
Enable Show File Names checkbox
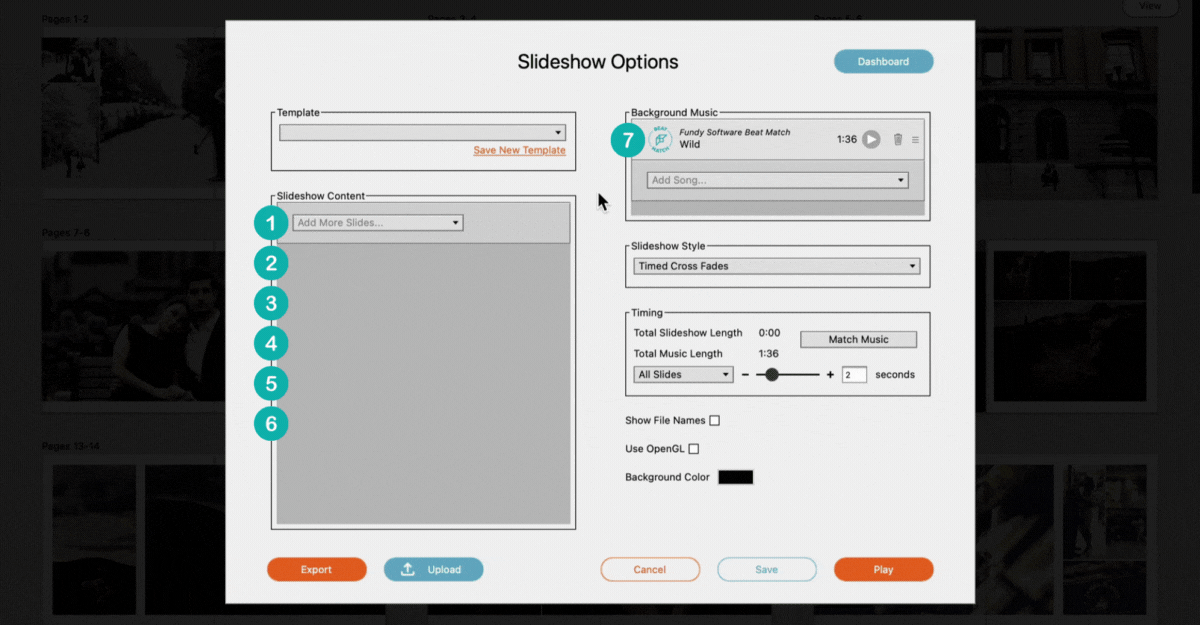click(x=714, y=421)
